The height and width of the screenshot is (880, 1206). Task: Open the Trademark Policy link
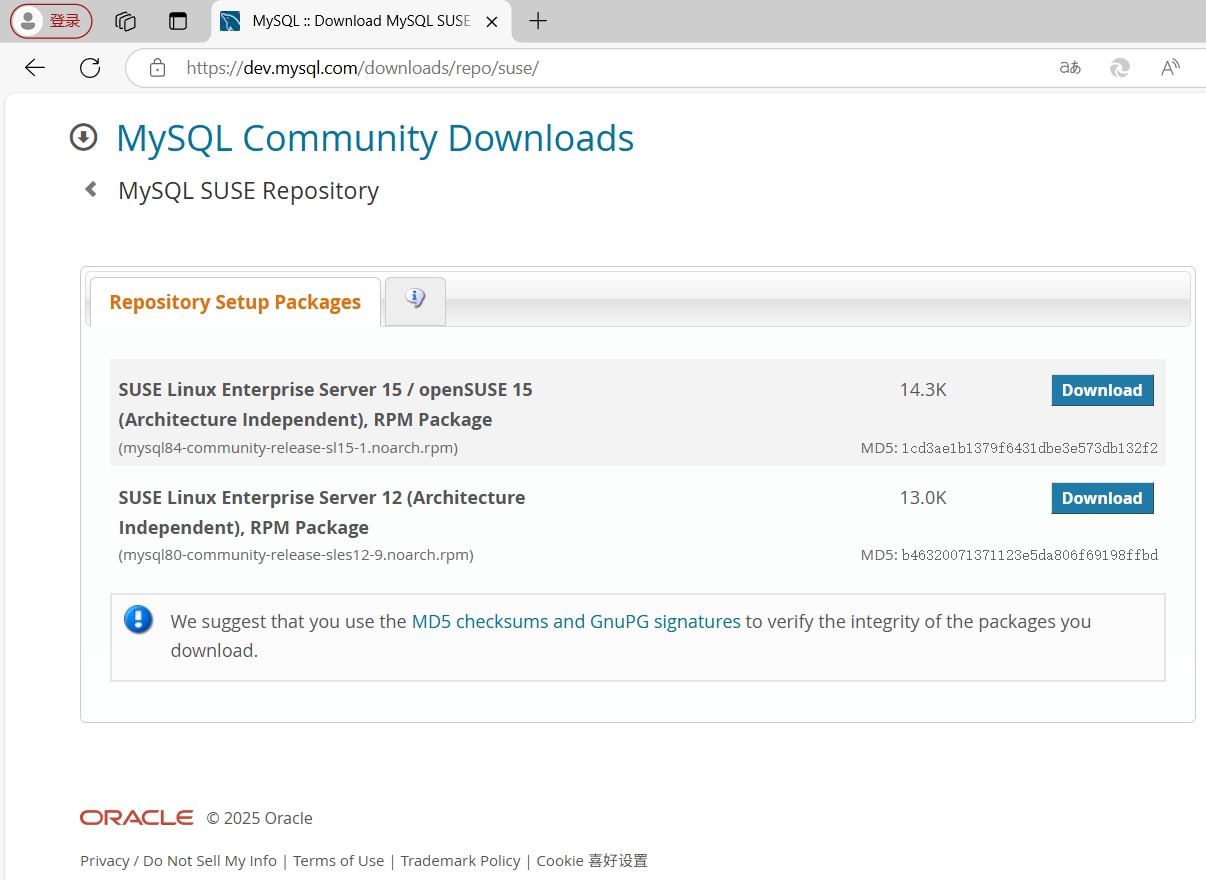point(460,861)
